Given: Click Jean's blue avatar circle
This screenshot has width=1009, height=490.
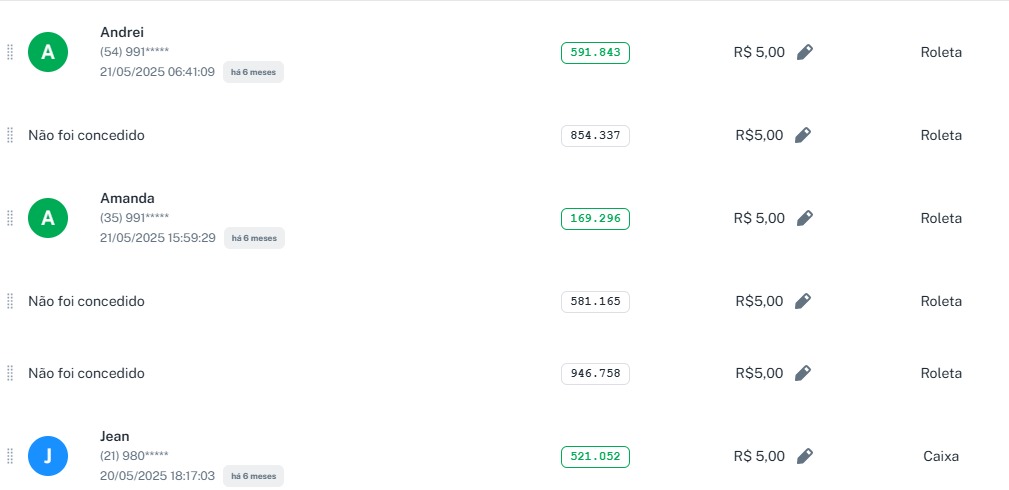Looking at the screenshot, I should click(x=48, y=456).
